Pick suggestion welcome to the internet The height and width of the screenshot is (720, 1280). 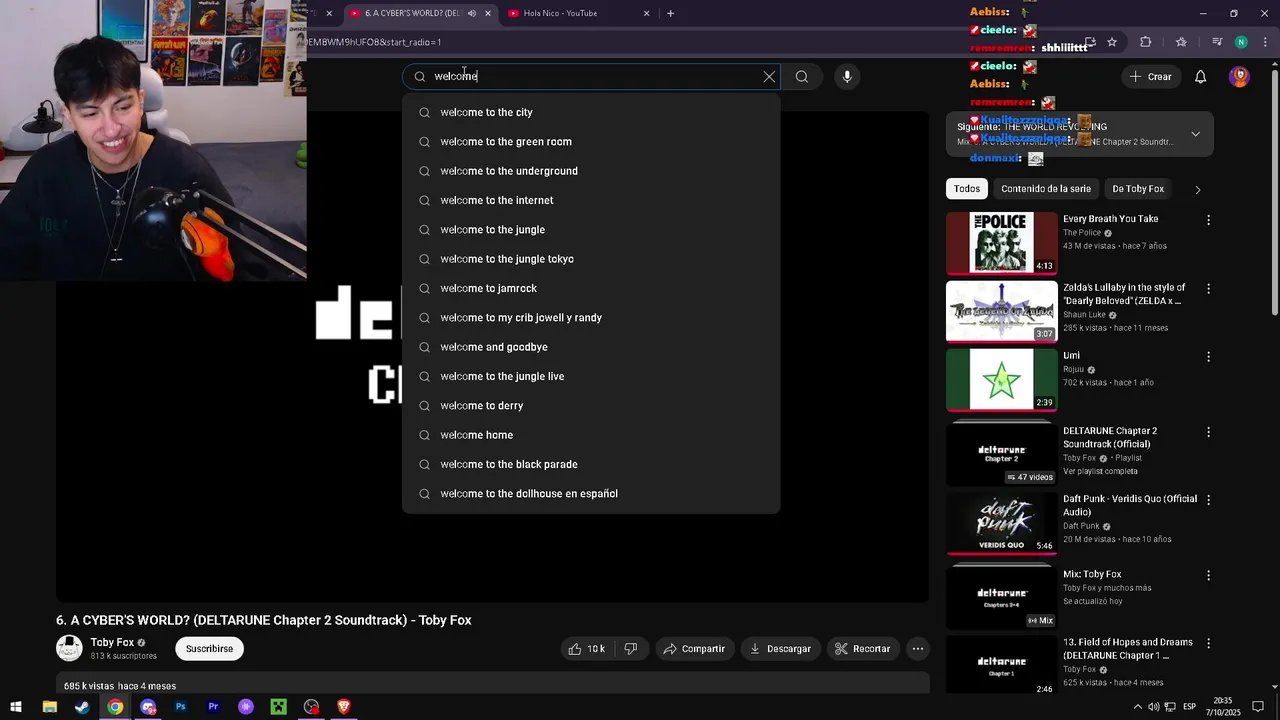click(591, 200)
